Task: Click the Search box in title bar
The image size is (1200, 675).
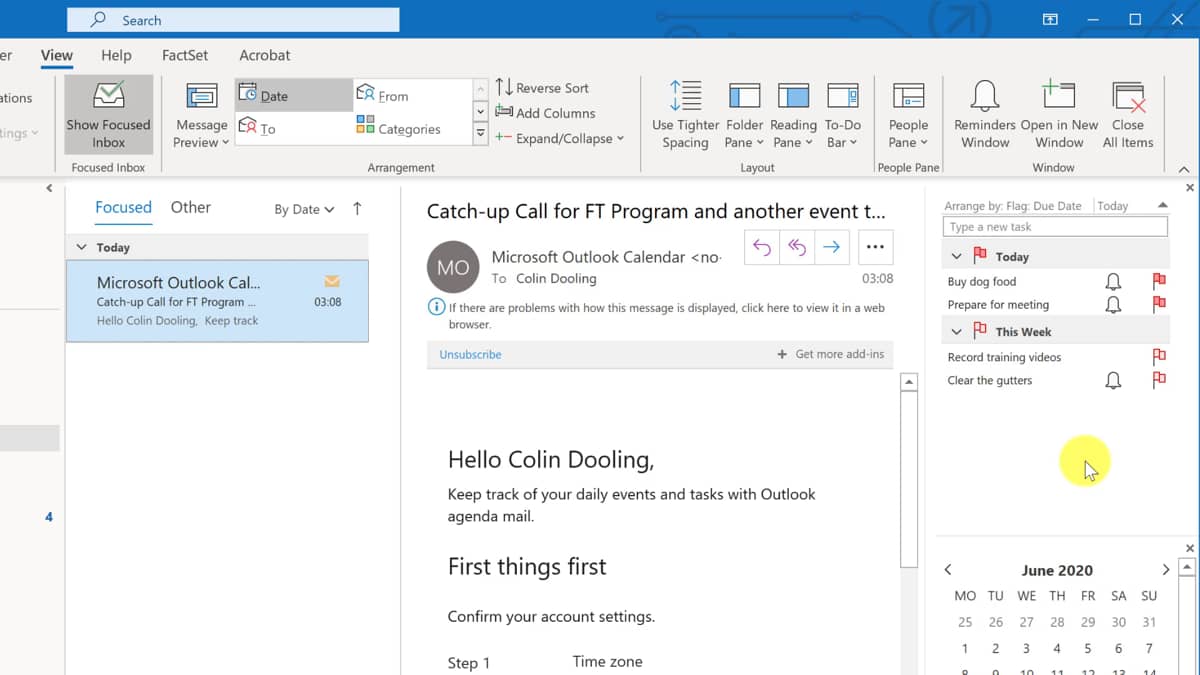Action: point(233,19)
